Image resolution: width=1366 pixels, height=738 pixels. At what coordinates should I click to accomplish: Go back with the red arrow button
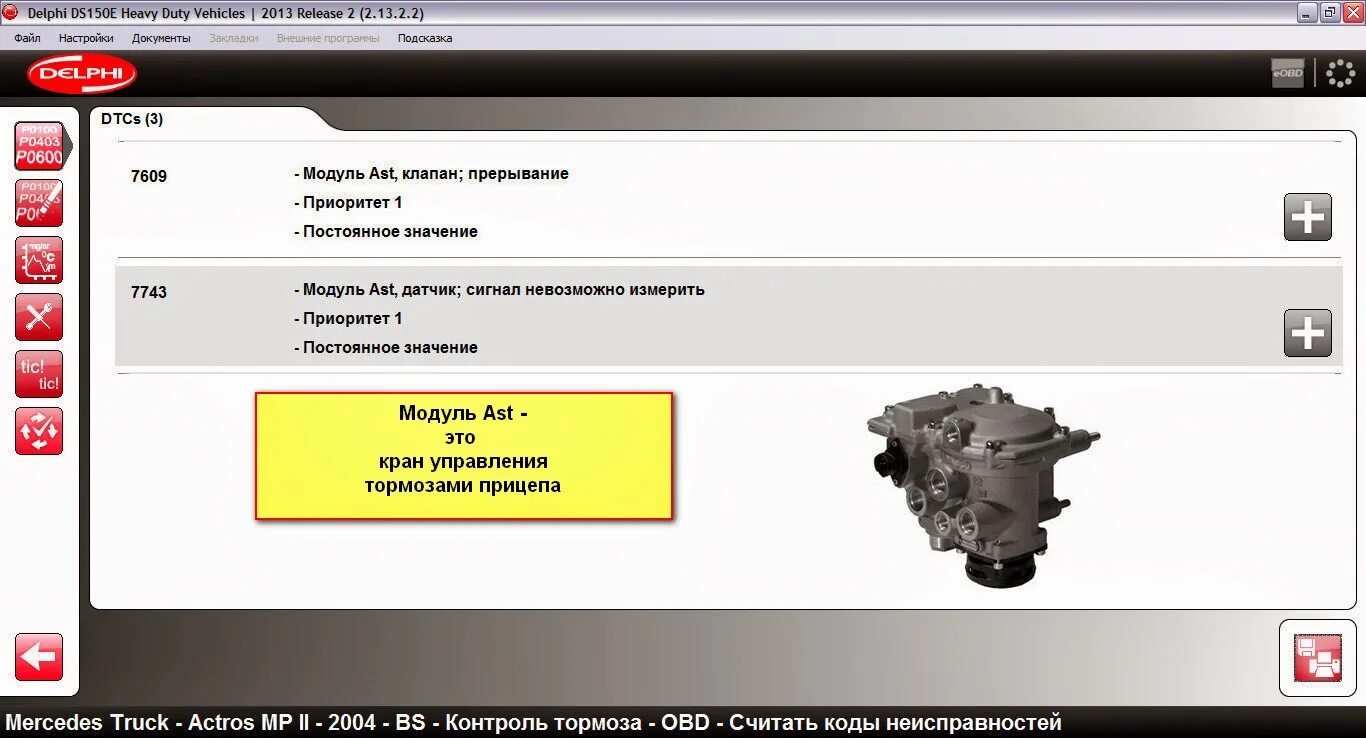pyautogui.click(x=39, y=657)
